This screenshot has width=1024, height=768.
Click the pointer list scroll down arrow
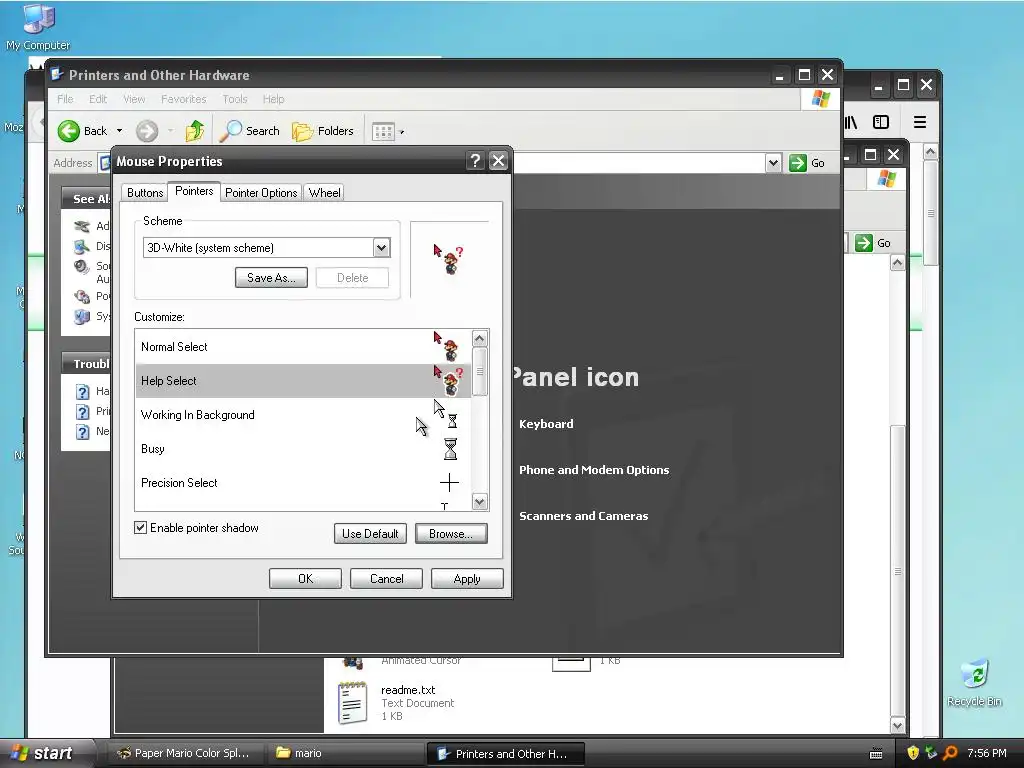click(479, 502)
